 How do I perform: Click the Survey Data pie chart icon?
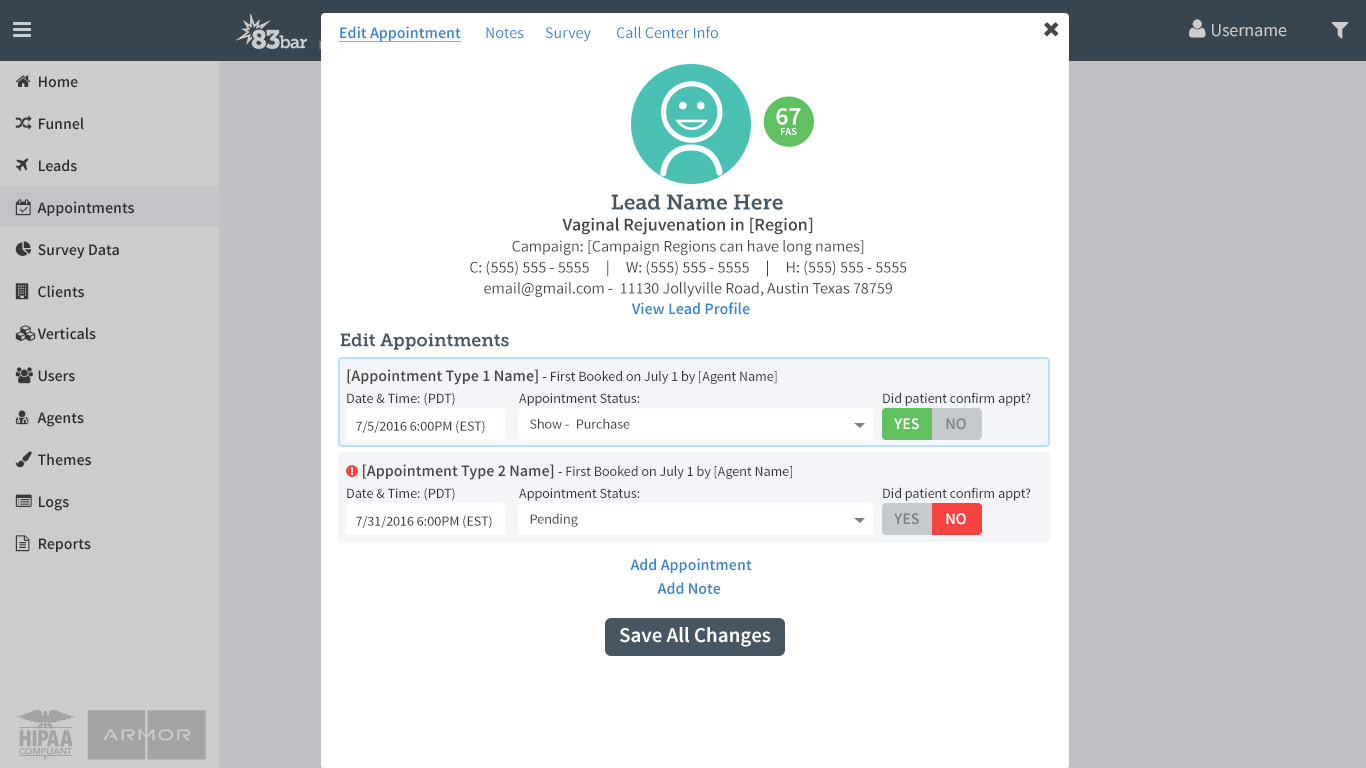23,249
